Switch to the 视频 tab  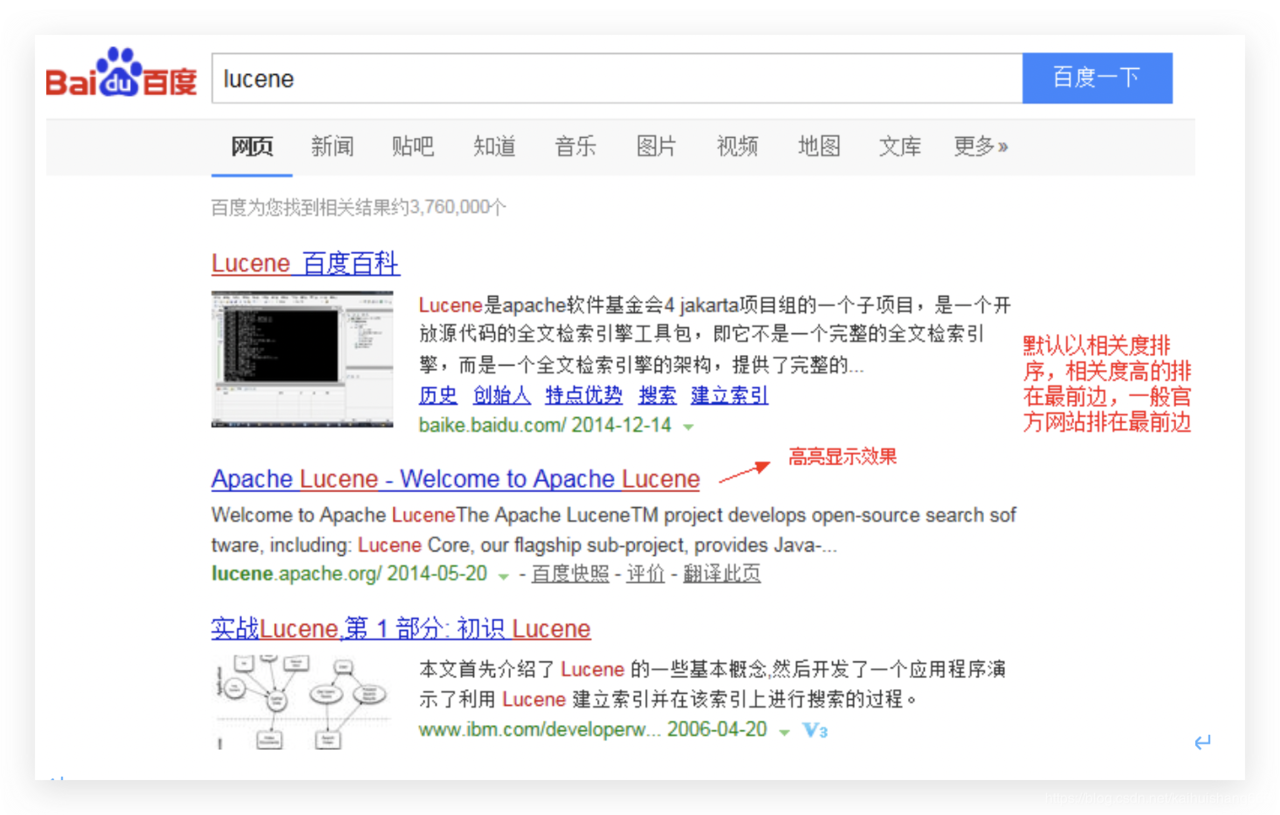(737, 147)
